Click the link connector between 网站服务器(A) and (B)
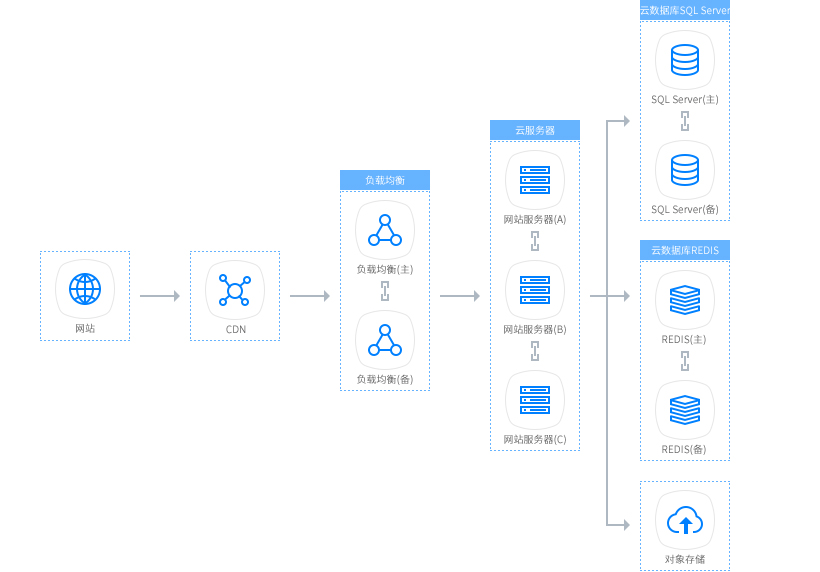 (x=535, y=241)
